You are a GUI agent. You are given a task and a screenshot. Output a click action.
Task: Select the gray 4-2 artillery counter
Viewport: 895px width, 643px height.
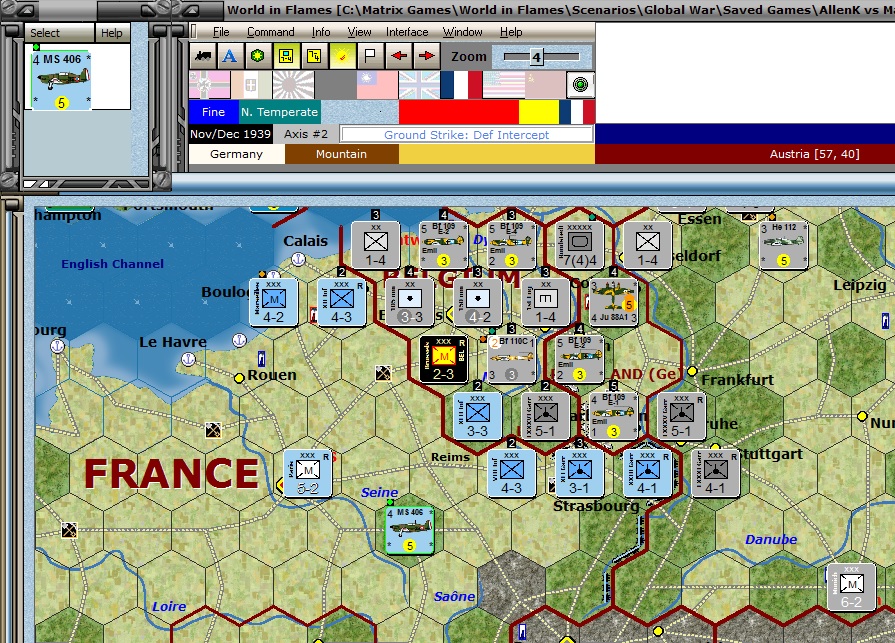pyautogui.click(x=478, y=302)
